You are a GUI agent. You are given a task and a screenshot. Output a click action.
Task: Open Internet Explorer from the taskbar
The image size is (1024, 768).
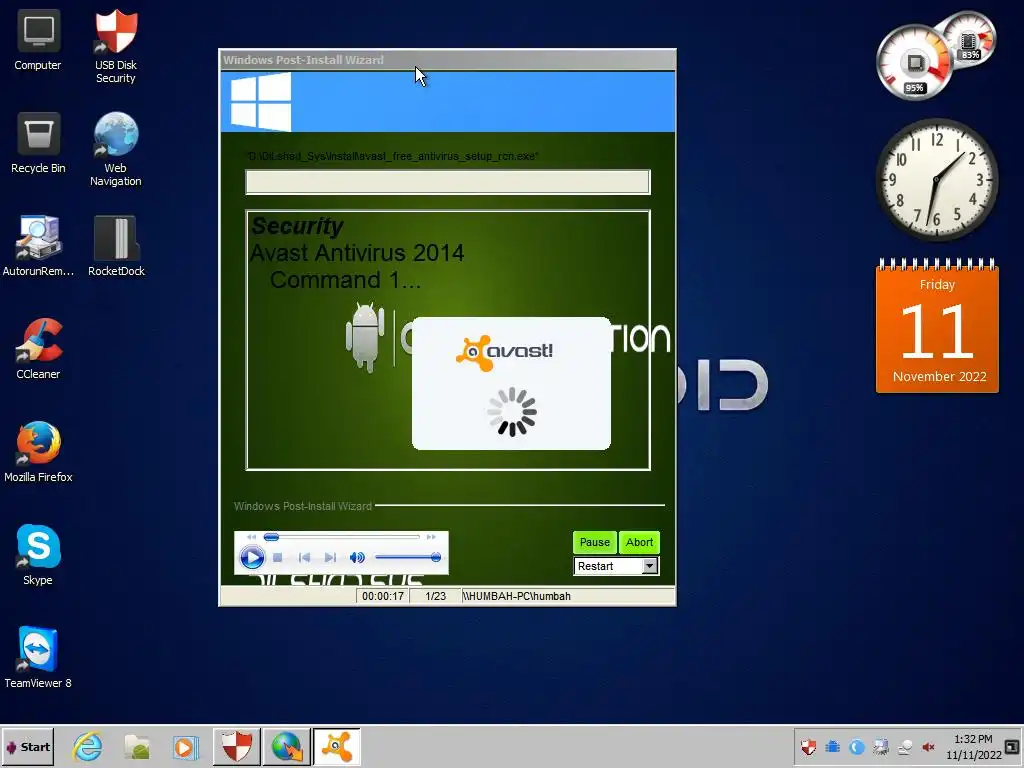[x=88, y=747]
